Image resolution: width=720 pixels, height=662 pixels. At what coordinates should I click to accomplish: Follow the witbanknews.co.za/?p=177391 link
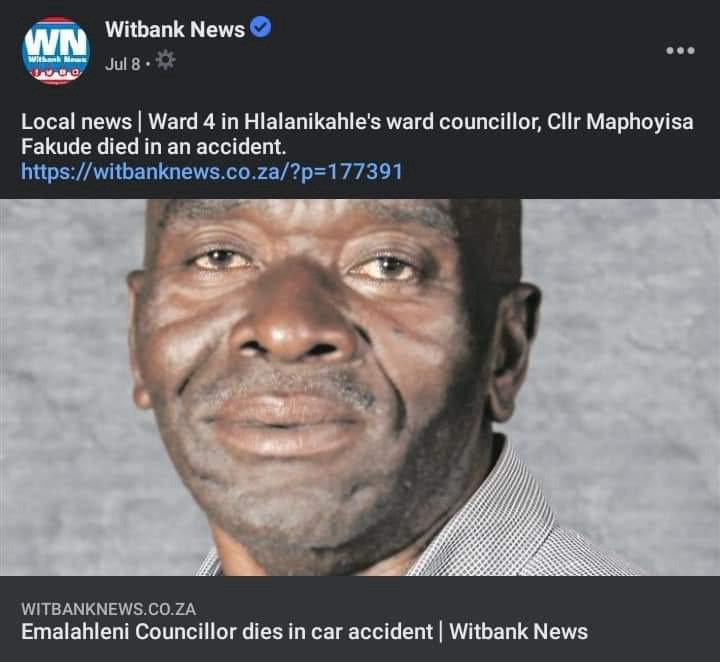pos(212,172)
